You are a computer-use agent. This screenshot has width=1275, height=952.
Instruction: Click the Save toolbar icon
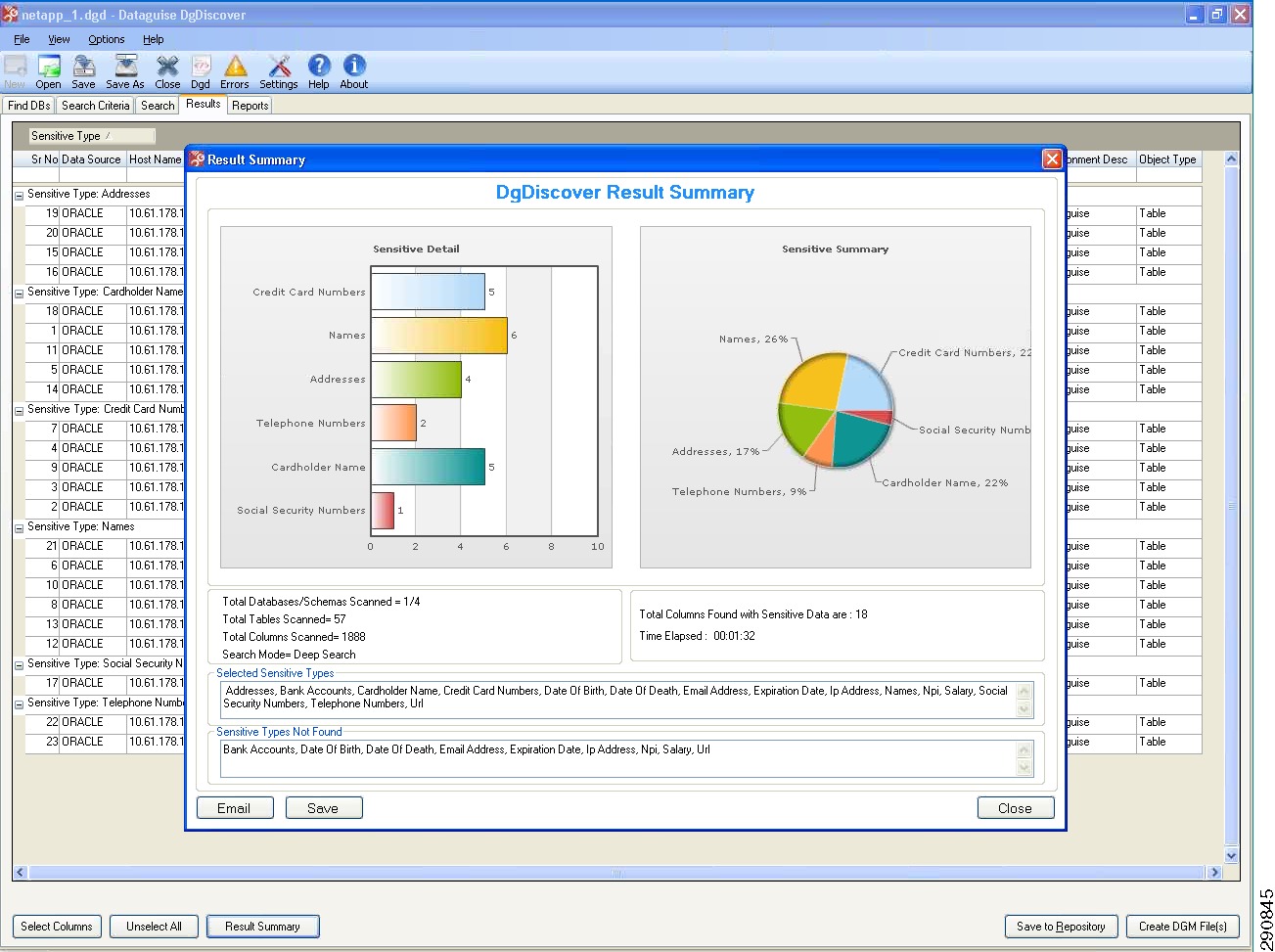tap(84, 70)
